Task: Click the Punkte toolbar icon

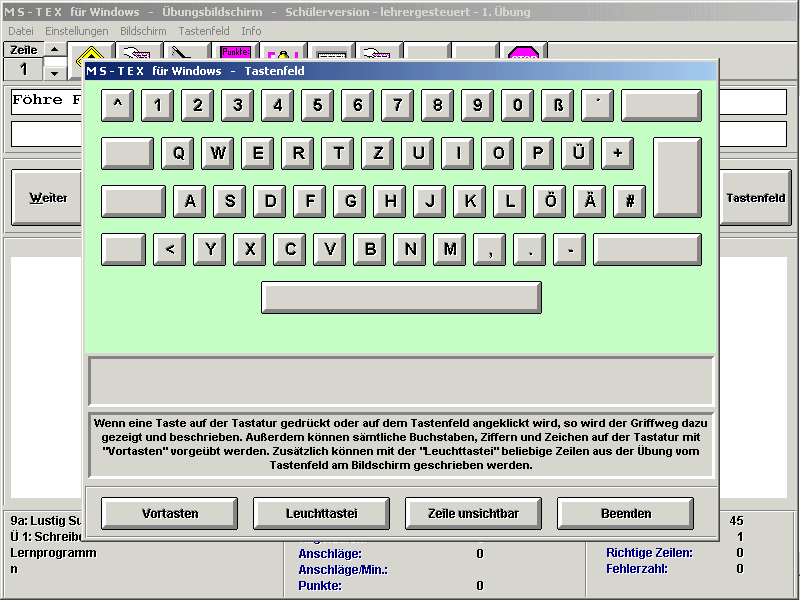Action: click(x=235, y=52)
